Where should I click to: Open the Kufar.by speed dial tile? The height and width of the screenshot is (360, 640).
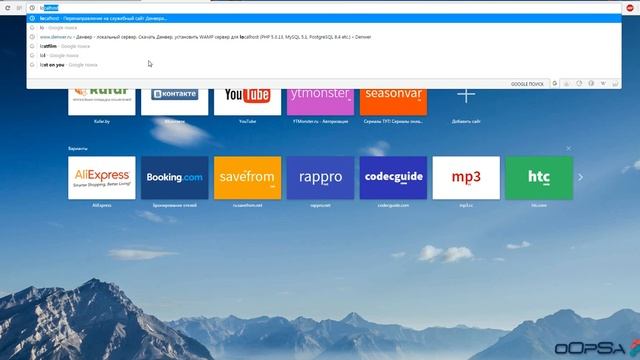coord(102,102)
